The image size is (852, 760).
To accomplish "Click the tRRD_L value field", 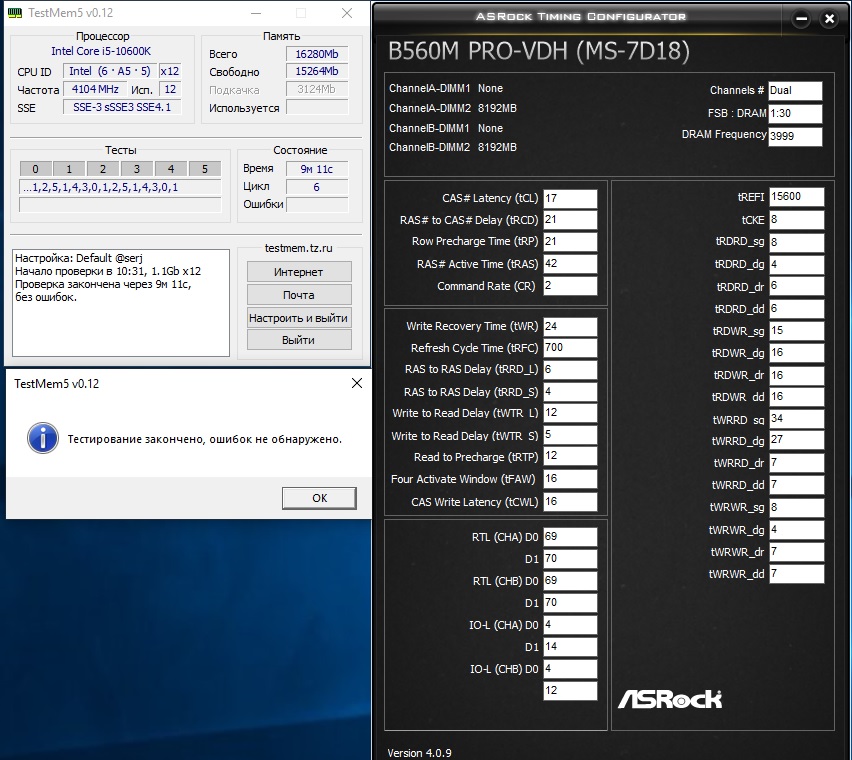I will [570, 369].
